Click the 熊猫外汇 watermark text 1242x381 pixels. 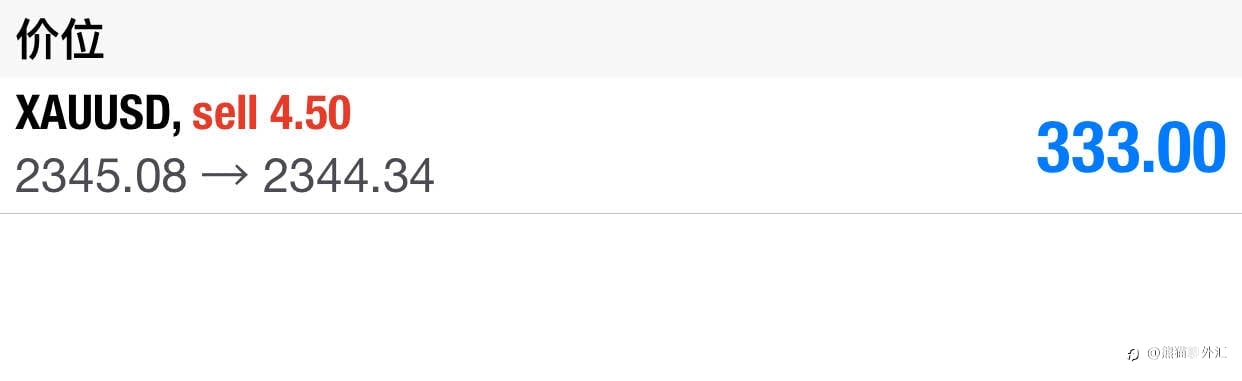[x=1194, y=354]
